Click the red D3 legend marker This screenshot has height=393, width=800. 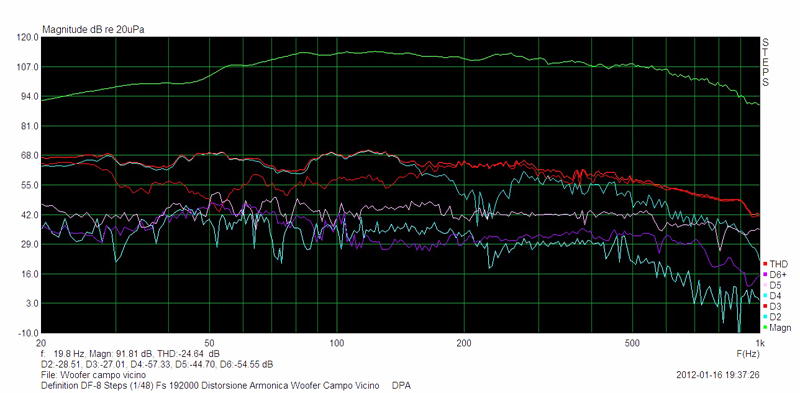pyautogui.click(x=765, y=306)
